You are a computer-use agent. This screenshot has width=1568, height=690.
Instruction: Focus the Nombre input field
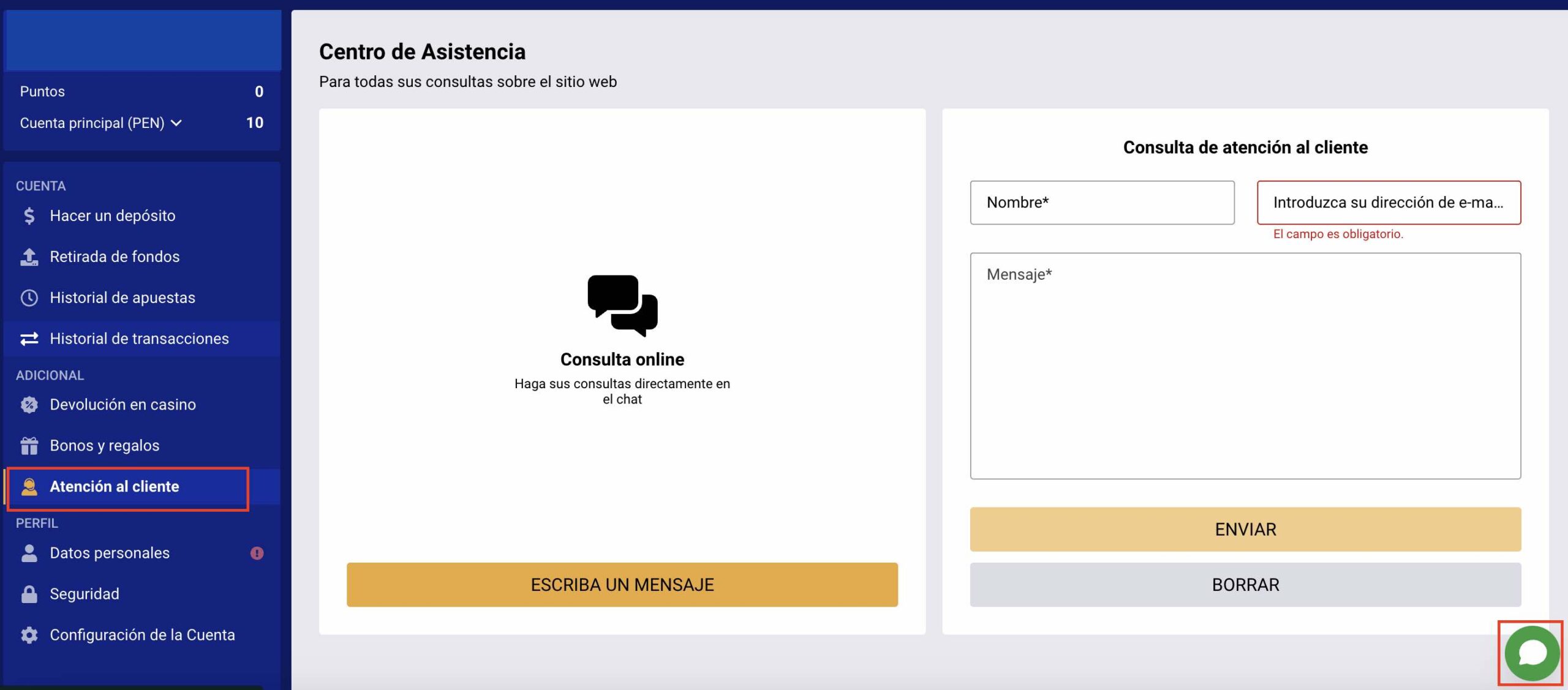click(1102, 203)
